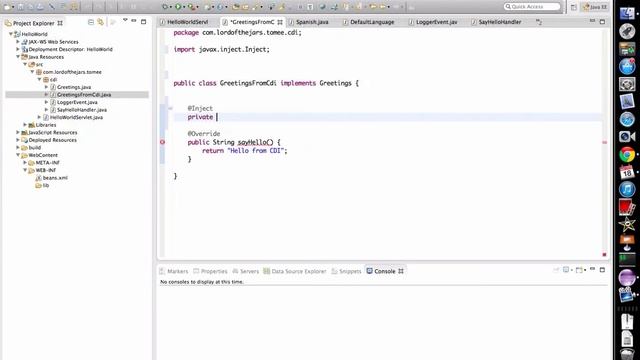Toggle the fold marker beside @Inject
The width and height of the screenshot is (640, 360).
click(170, 109)
